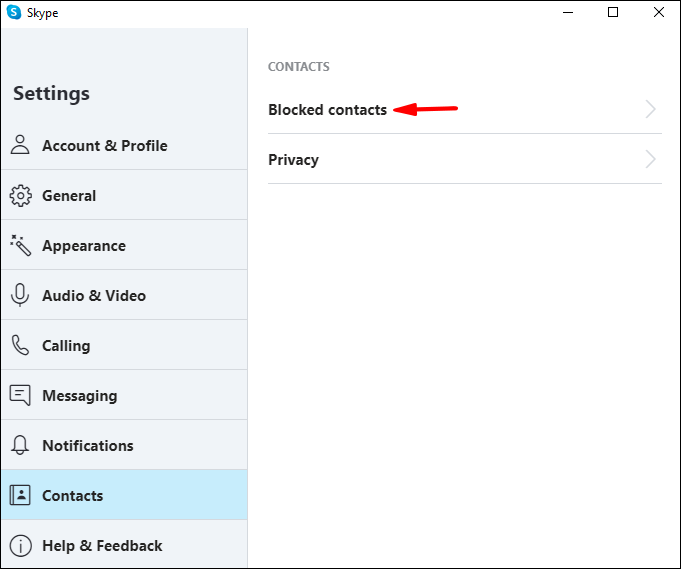The image size is (681, 569).
Task: Go to Audio & Video settings
Action: point(94,296)
